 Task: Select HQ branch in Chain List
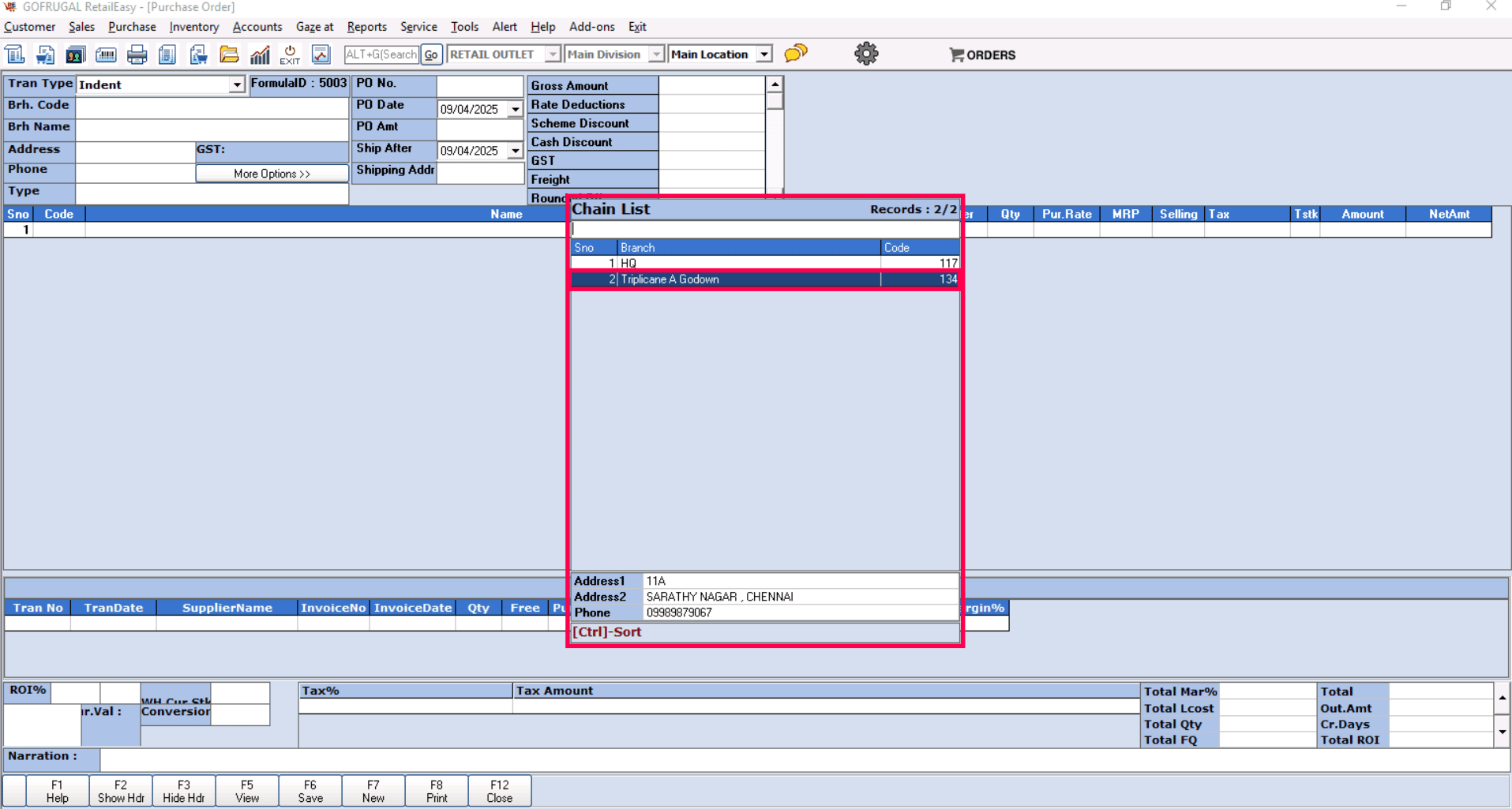pos(765,263)
